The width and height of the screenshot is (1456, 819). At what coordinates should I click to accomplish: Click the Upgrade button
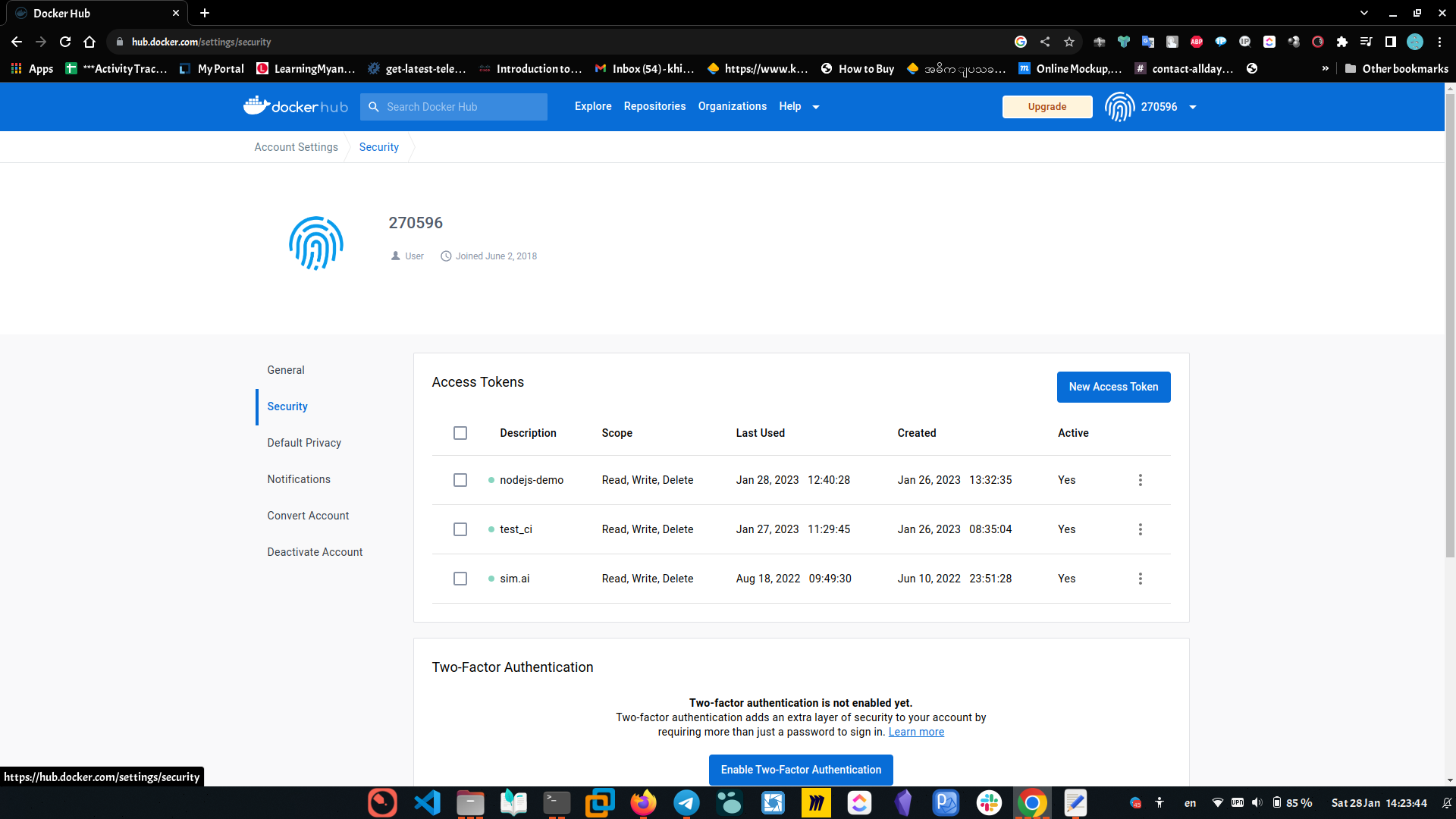click(1047, 107)
